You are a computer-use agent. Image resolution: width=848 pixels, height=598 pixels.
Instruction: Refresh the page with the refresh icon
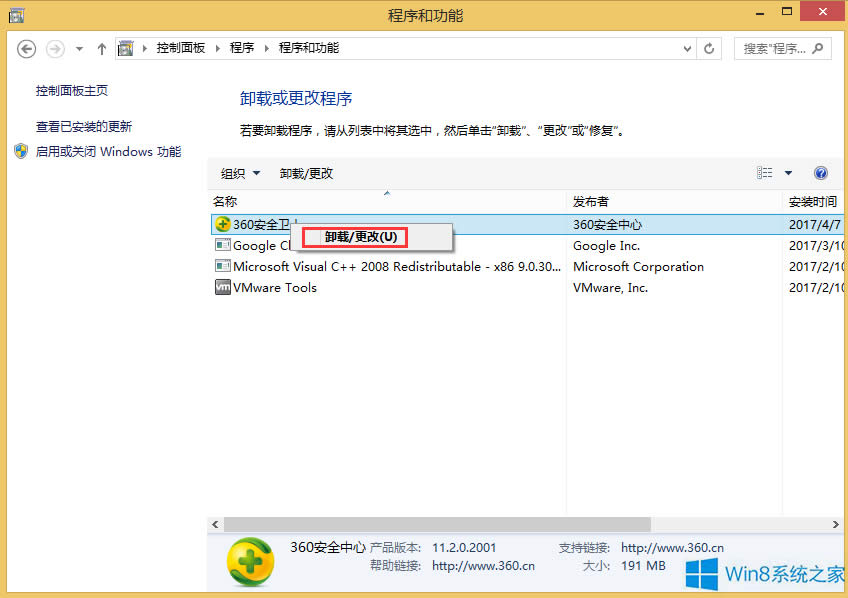tap(709, 47)
